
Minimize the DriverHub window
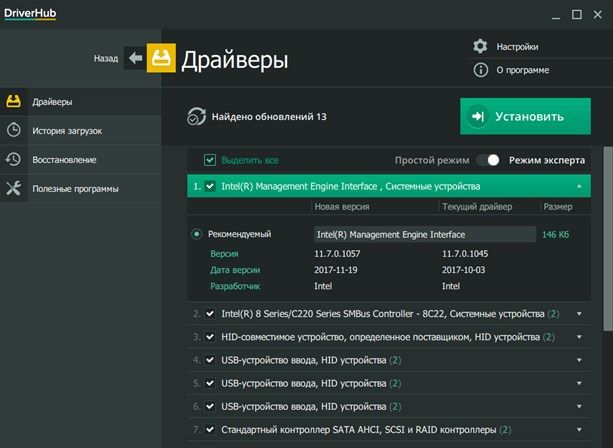556,16
